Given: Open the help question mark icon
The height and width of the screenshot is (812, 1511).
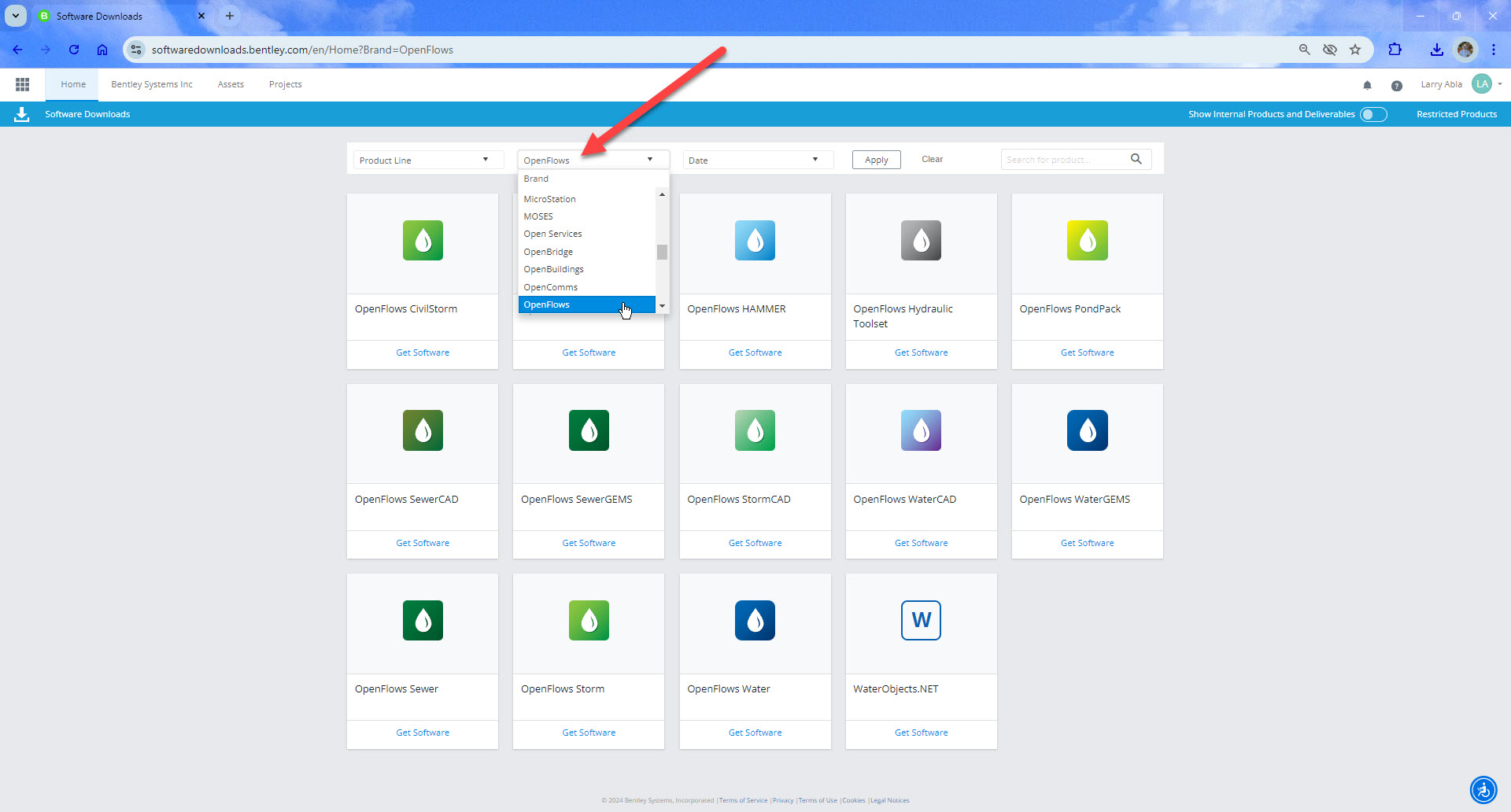Looking at the screenshot, I should coord(1396,85).
